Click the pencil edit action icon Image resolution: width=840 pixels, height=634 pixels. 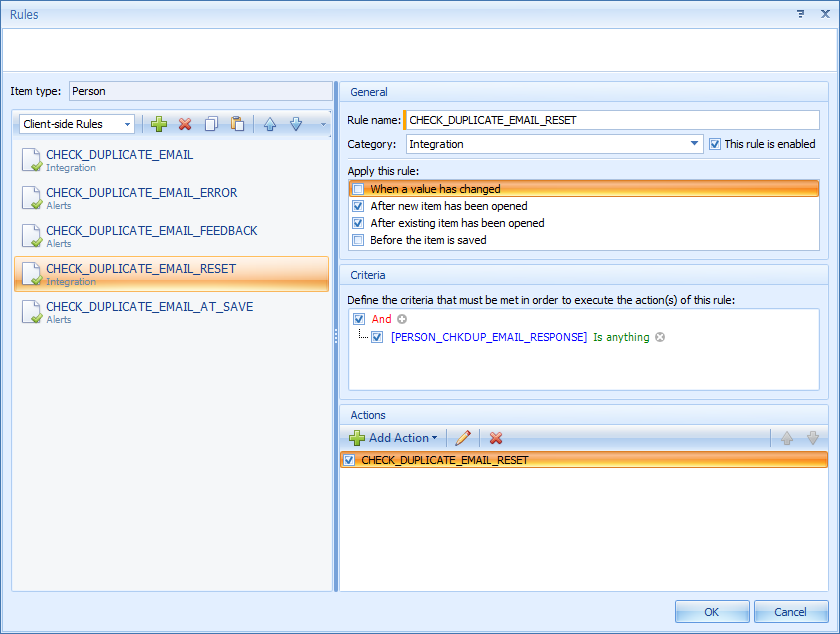pos(462,438)
